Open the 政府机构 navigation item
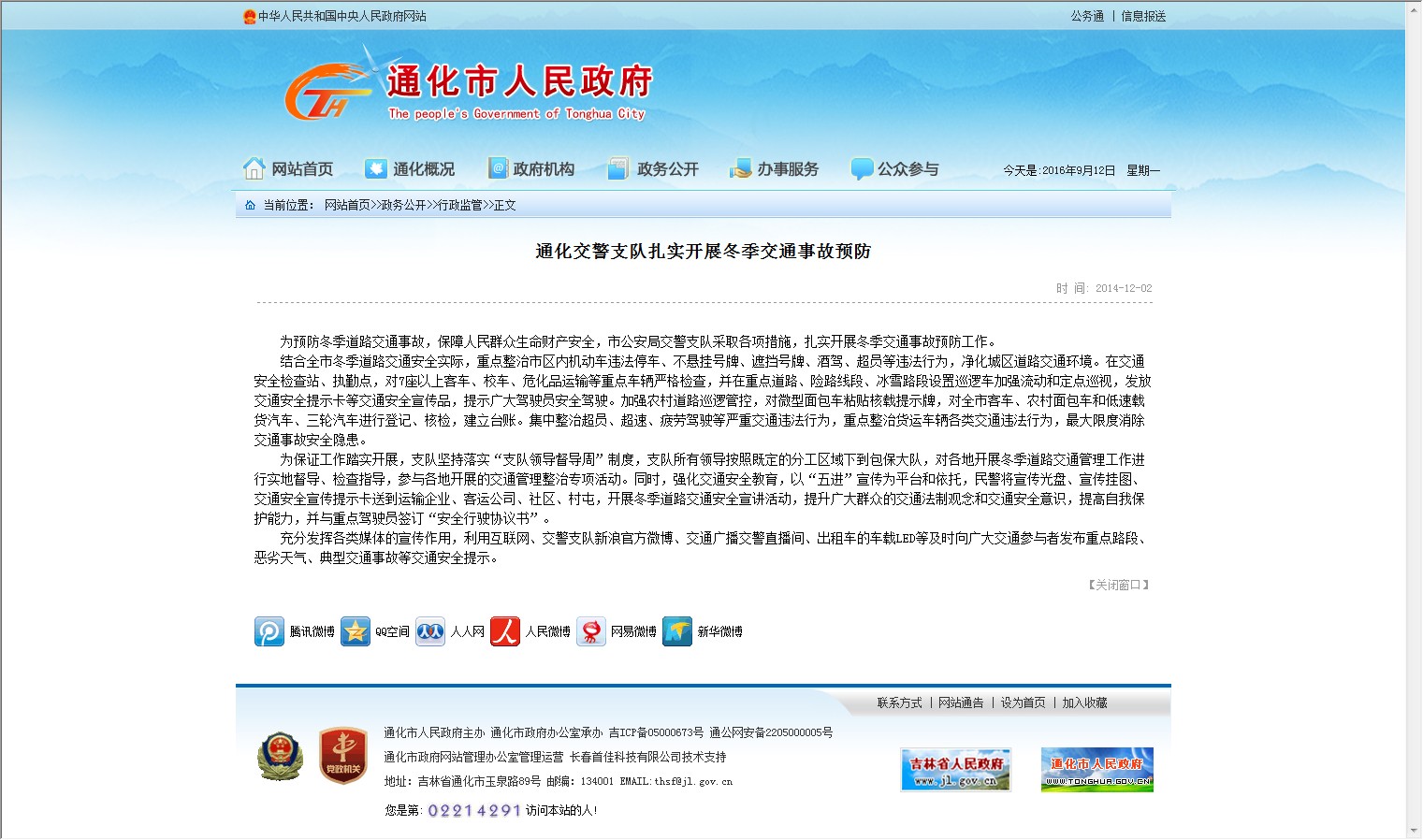 [531, 169]
